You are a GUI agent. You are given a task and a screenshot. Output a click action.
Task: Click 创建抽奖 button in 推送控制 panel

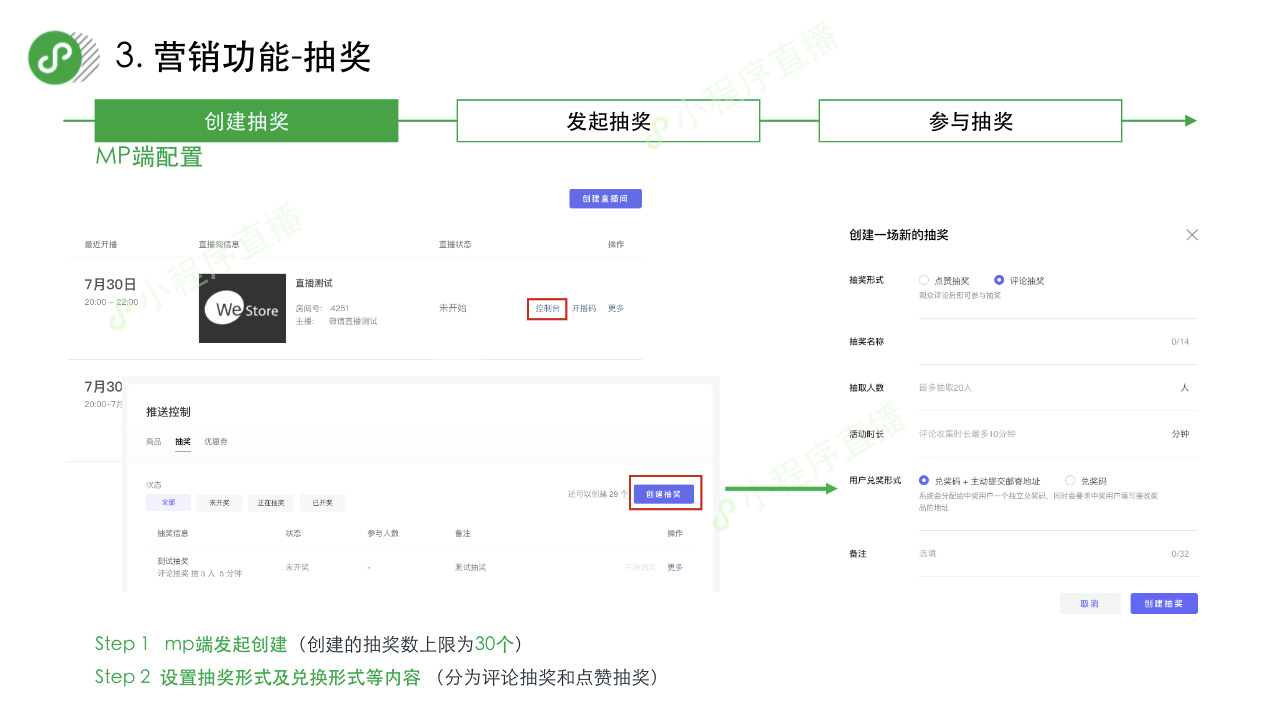coord(664,494)
